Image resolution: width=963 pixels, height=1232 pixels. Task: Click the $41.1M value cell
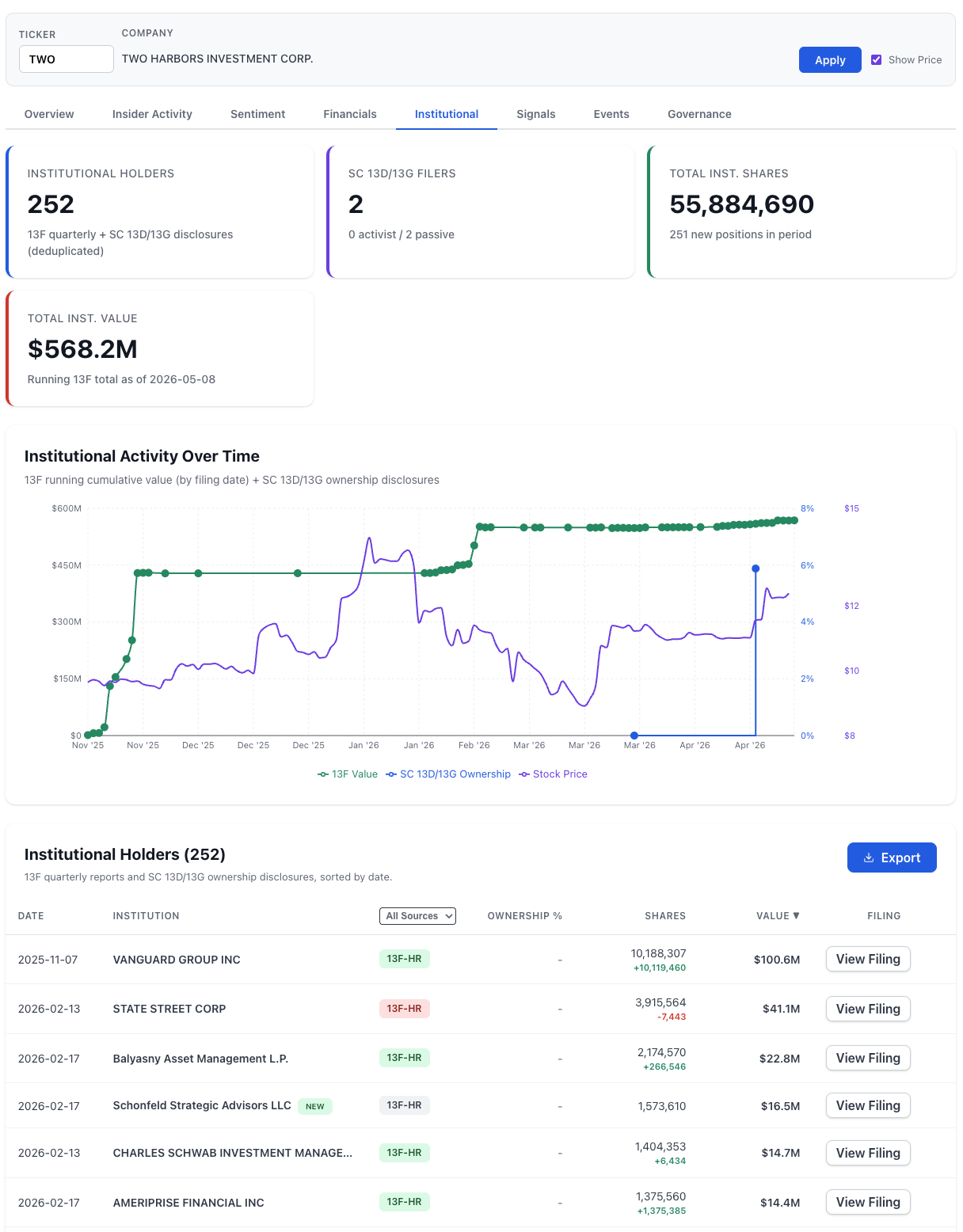[782, 1009]
